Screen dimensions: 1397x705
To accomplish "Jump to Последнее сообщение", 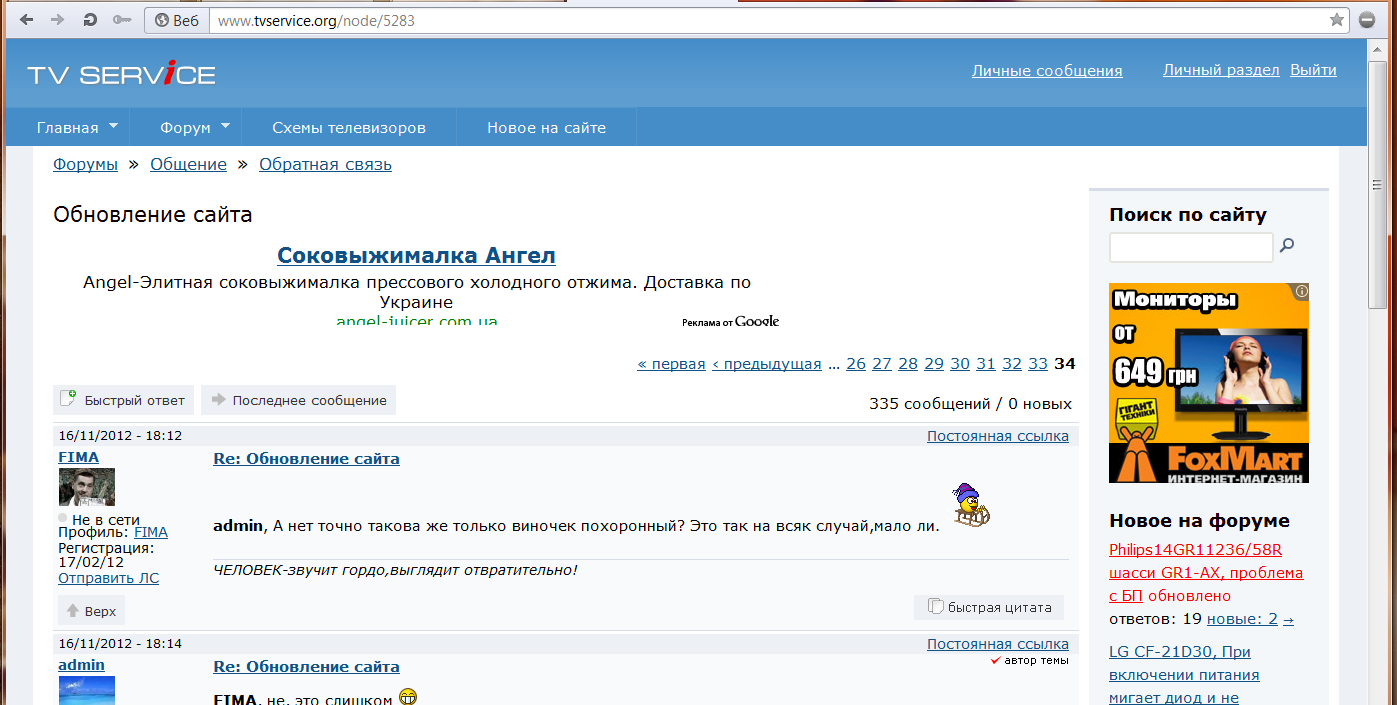I will [x=299, y=400].
